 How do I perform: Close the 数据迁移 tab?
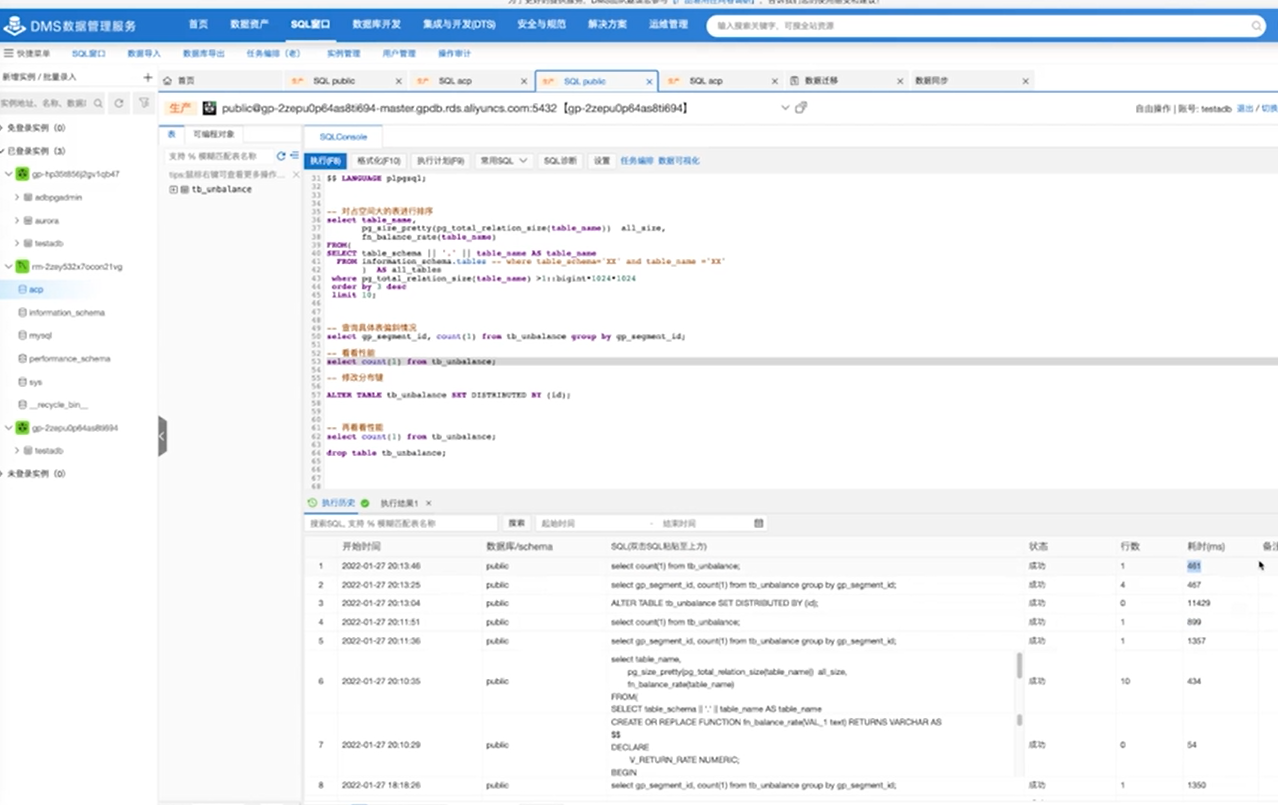pos(900,81)
